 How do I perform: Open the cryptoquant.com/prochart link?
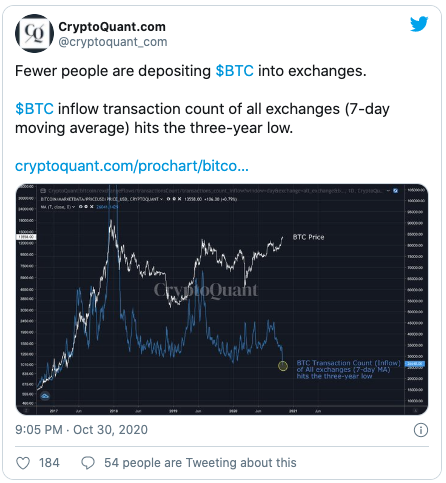pyautogui.click(x=132, y=166)
